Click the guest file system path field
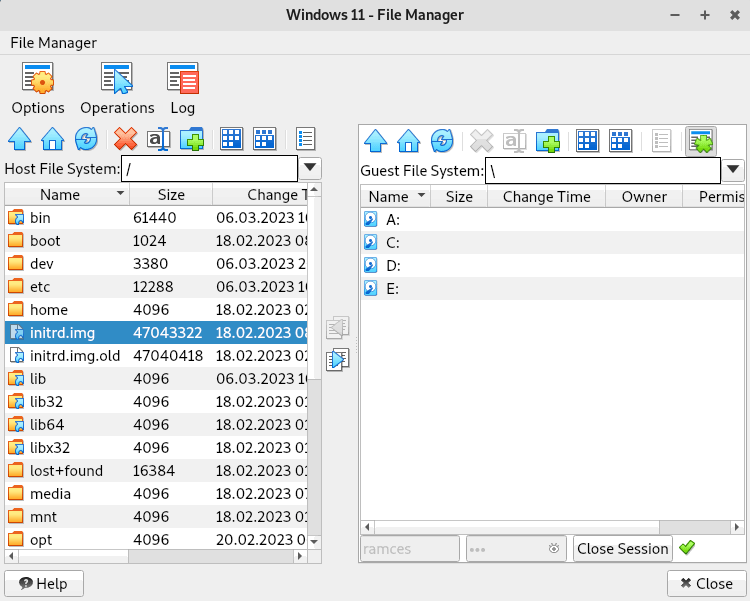 point(603,170)
